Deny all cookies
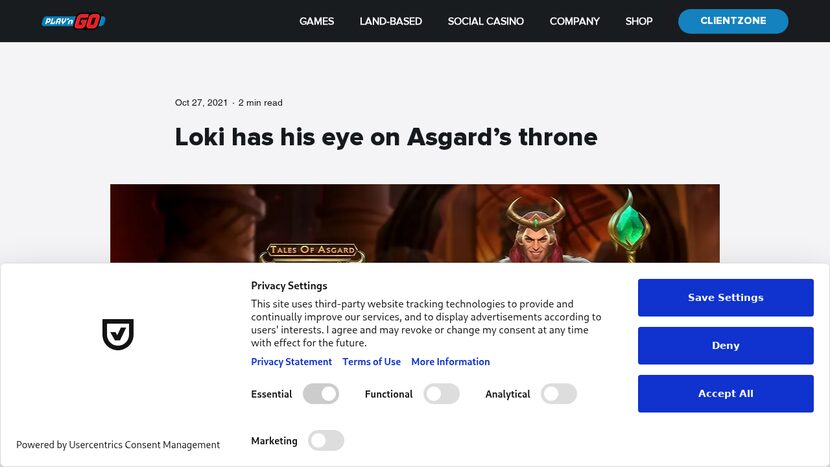Image resolution: width=830 pixels, height=467 pixels. point(725,346)
